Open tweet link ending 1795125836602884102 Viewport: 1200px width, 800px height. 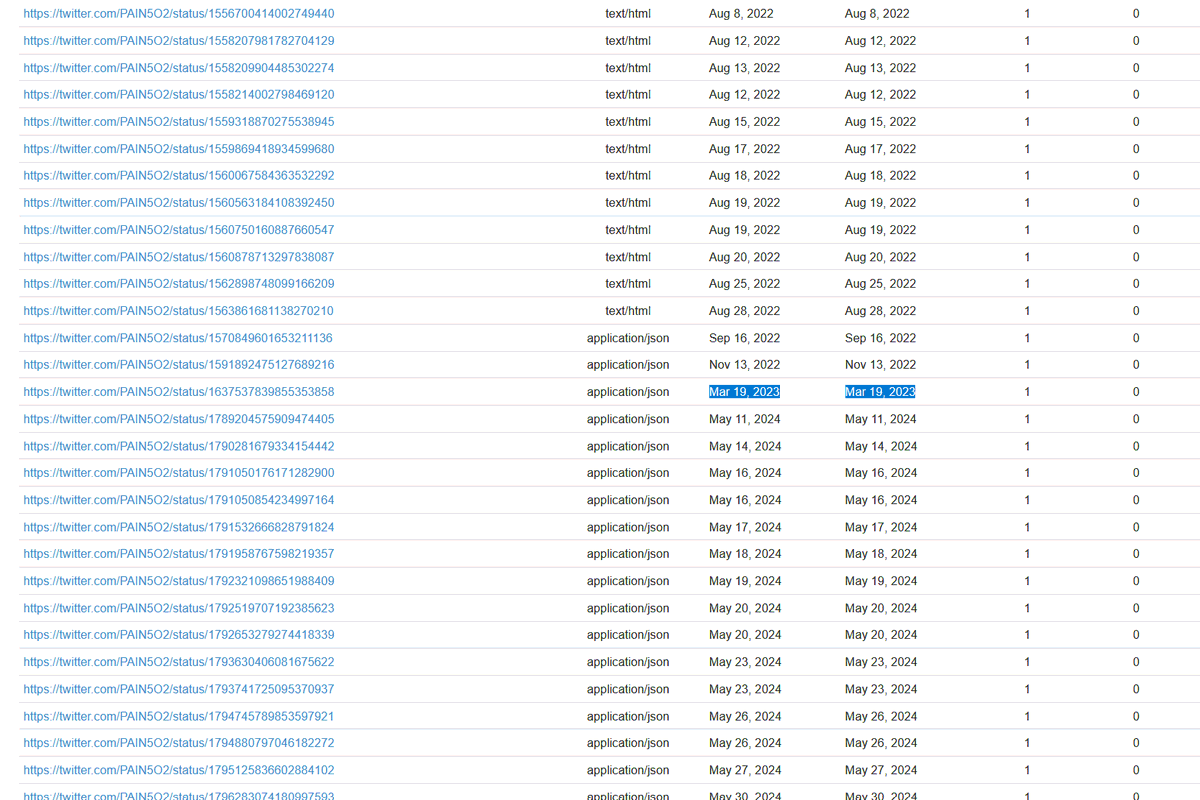[x=179, y=770]
